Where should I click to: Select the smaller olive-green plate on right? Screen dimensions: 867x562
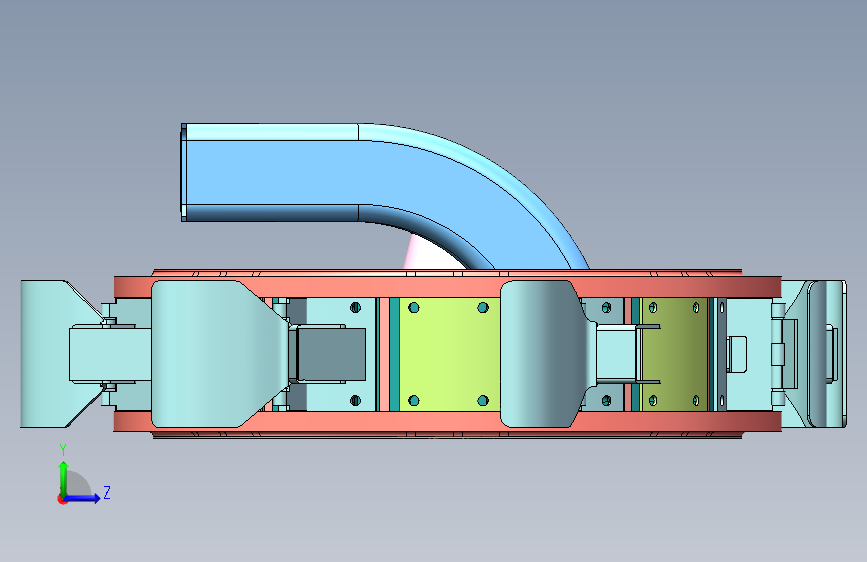pyautogui.click(x=674, y=354)
